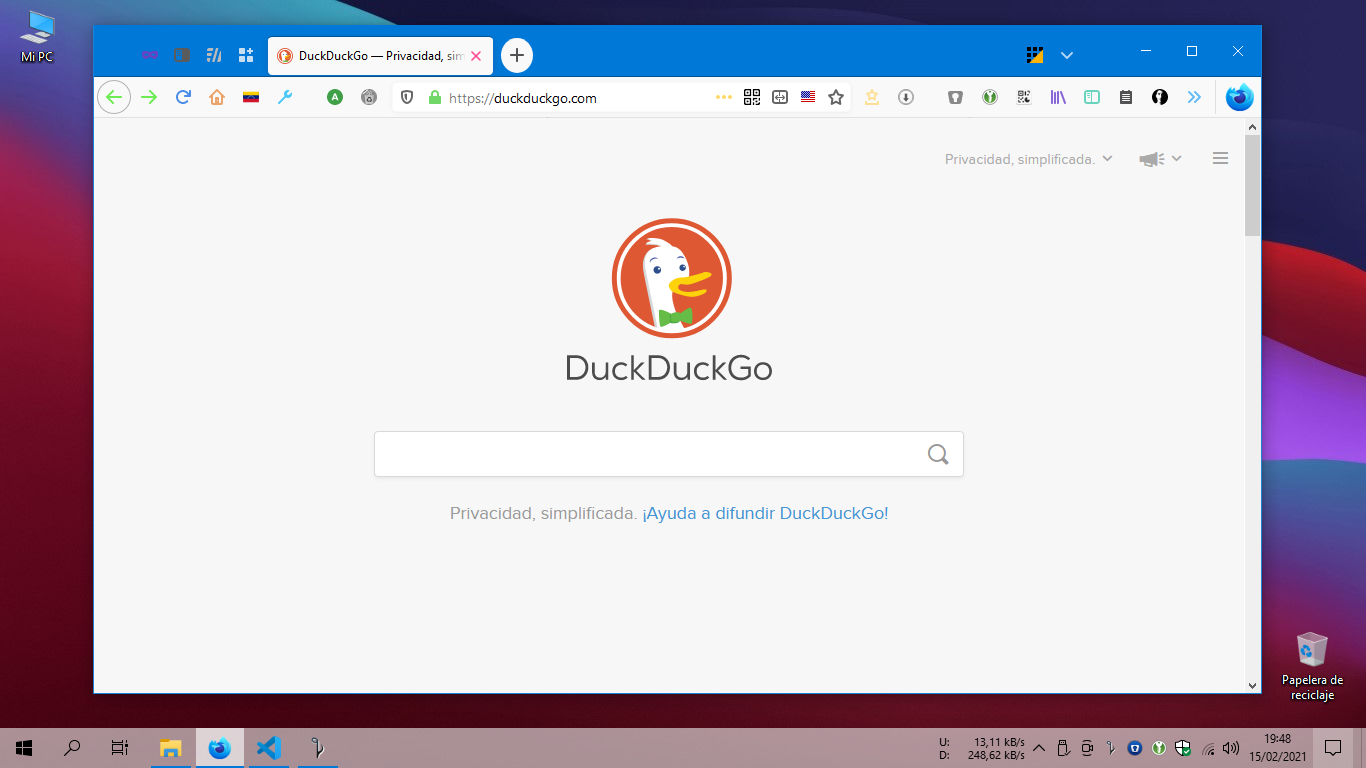The width and height of the screenshot is (1366, 768).
Task: Go back with the green left arrow
Action: click(x=114, y=97)
